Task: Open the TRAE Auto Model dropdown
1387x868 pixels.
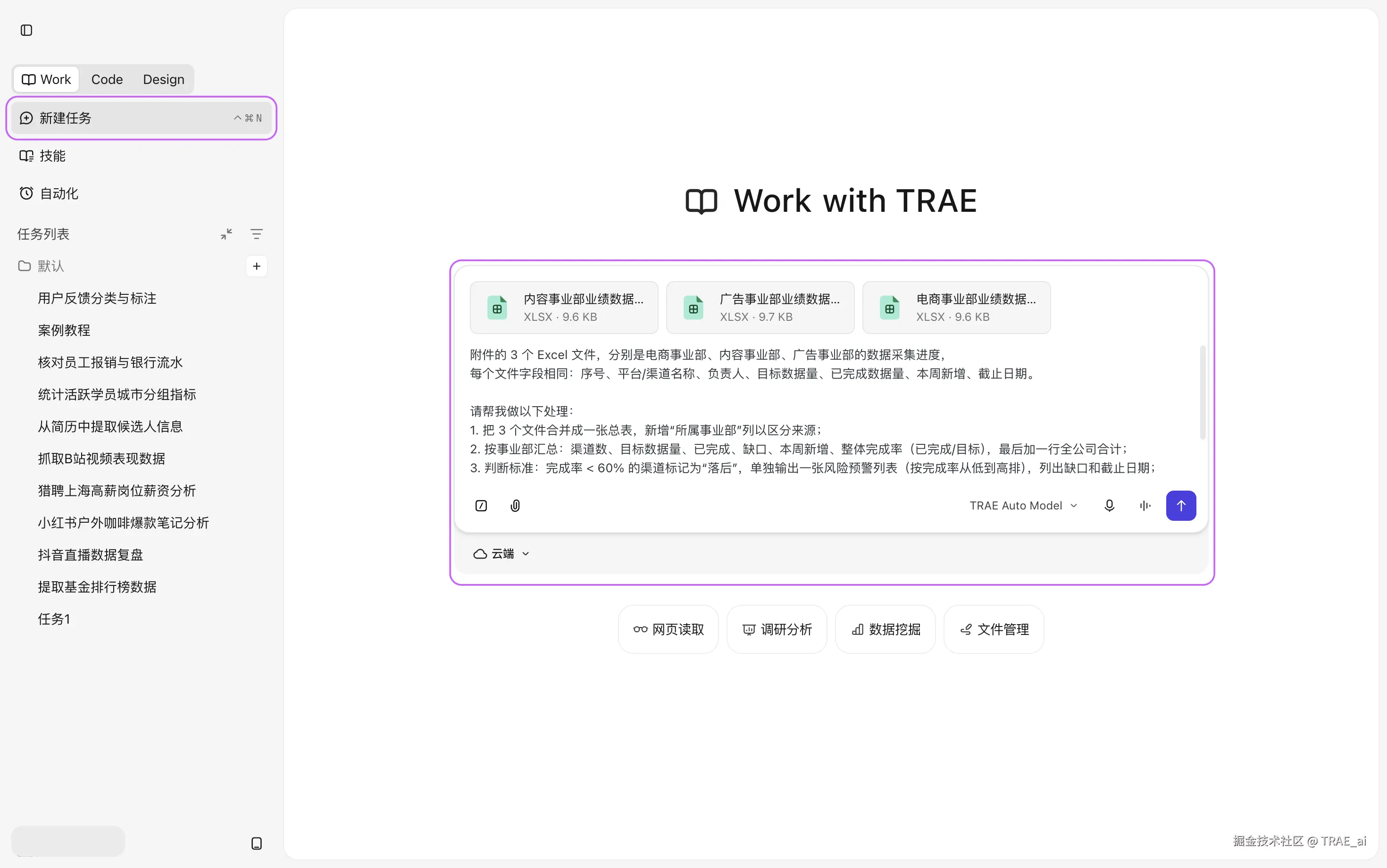Action: pos(1024,506)
